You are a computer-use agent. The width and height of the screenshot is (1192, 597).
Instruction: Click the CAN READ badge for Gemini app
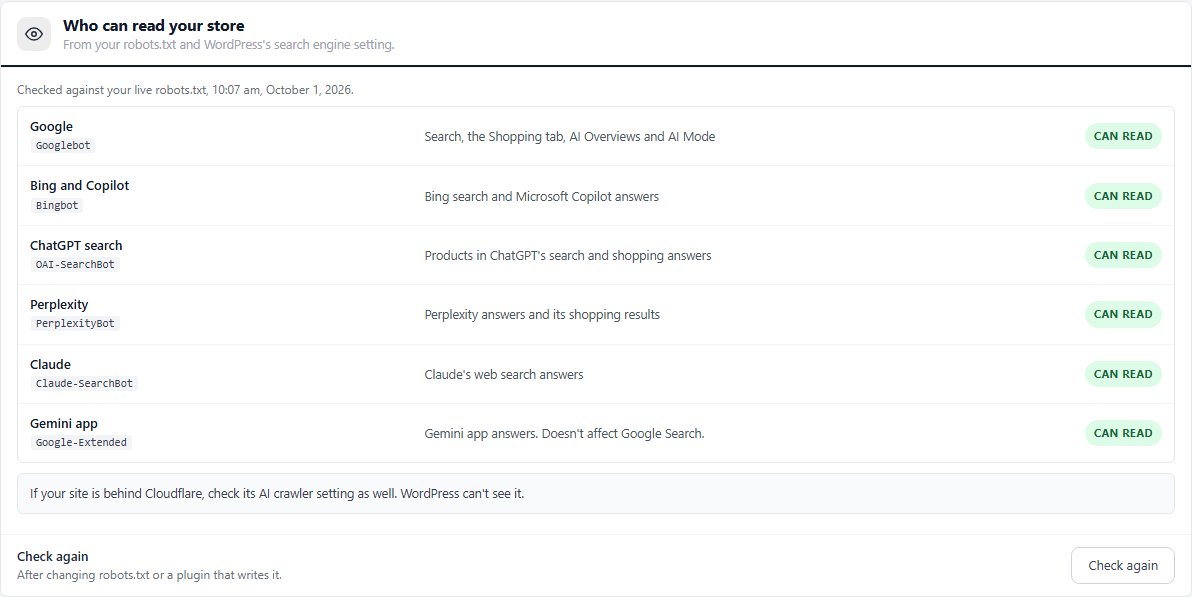(x=1123, y=433)
